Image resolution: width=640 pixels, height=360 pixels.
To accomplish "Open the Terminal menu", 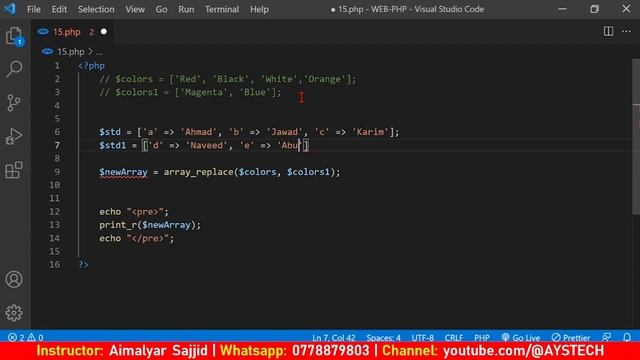I will click(x=222, y=9).
